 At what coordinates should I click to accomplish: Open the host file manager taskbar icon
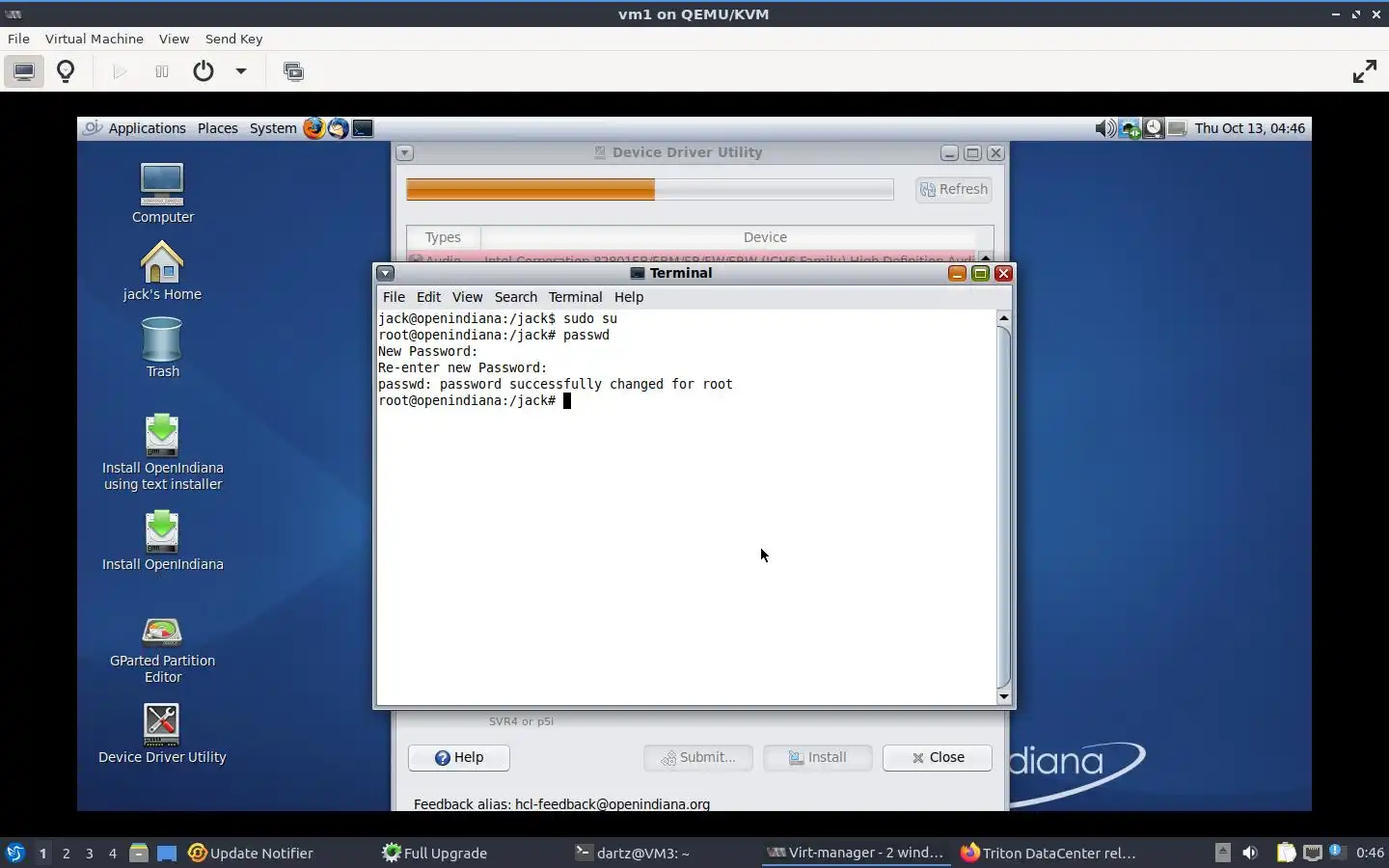coord(139,853)
